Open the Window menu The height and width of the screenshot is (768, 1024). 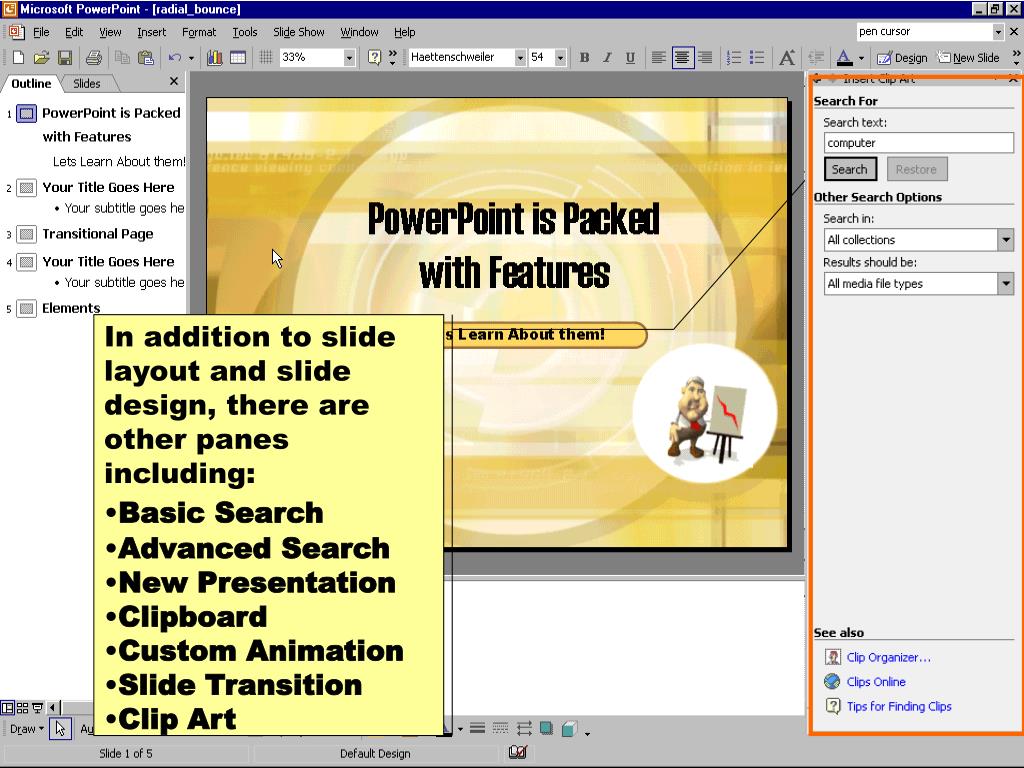(359, 32)
